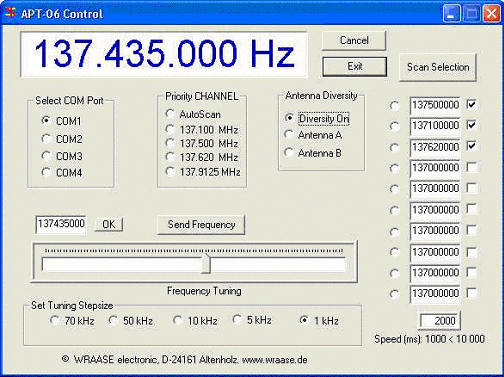Click the Exit button

pyautogui.click(x=355, y=66)
